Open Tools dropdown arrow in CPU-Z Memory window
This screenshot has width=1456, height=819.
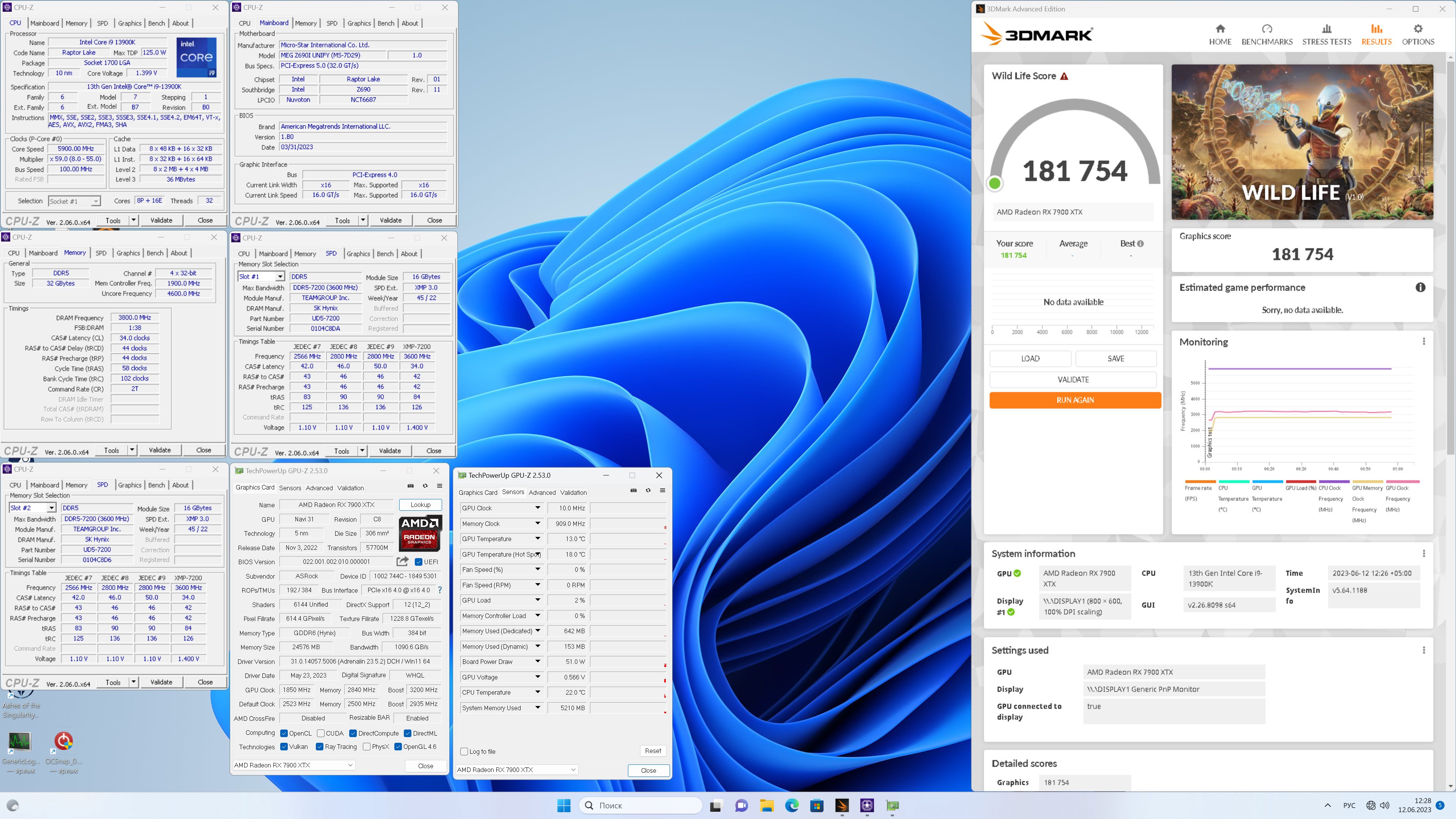pos(132,450)
